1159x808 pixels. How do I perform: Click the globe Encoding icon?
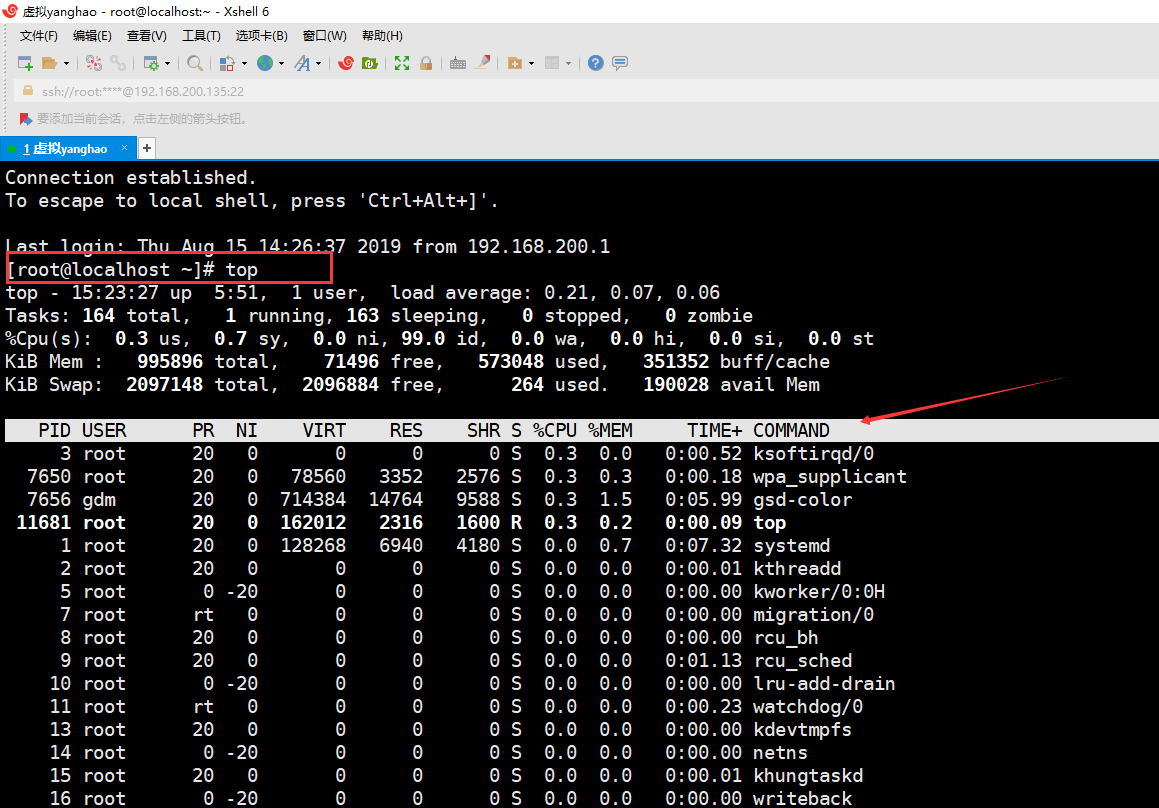(265, 64)
